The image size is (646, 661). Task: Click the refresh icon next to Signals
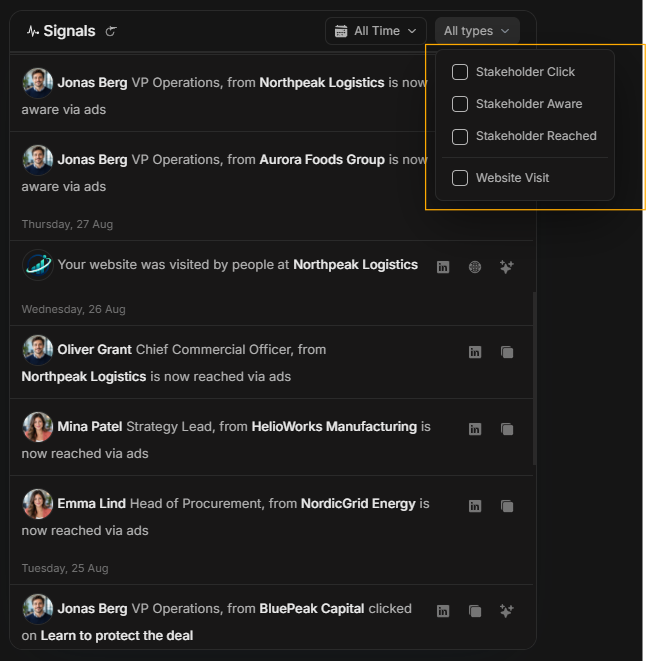tap(111, 31)
